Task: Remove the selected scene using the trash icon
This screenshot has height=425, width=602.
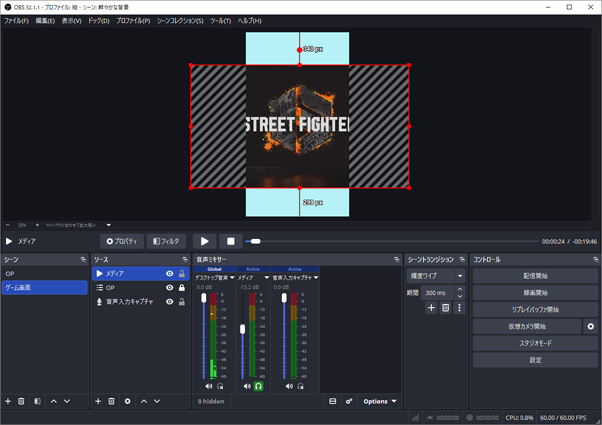Action: click(x=21, y=401)
